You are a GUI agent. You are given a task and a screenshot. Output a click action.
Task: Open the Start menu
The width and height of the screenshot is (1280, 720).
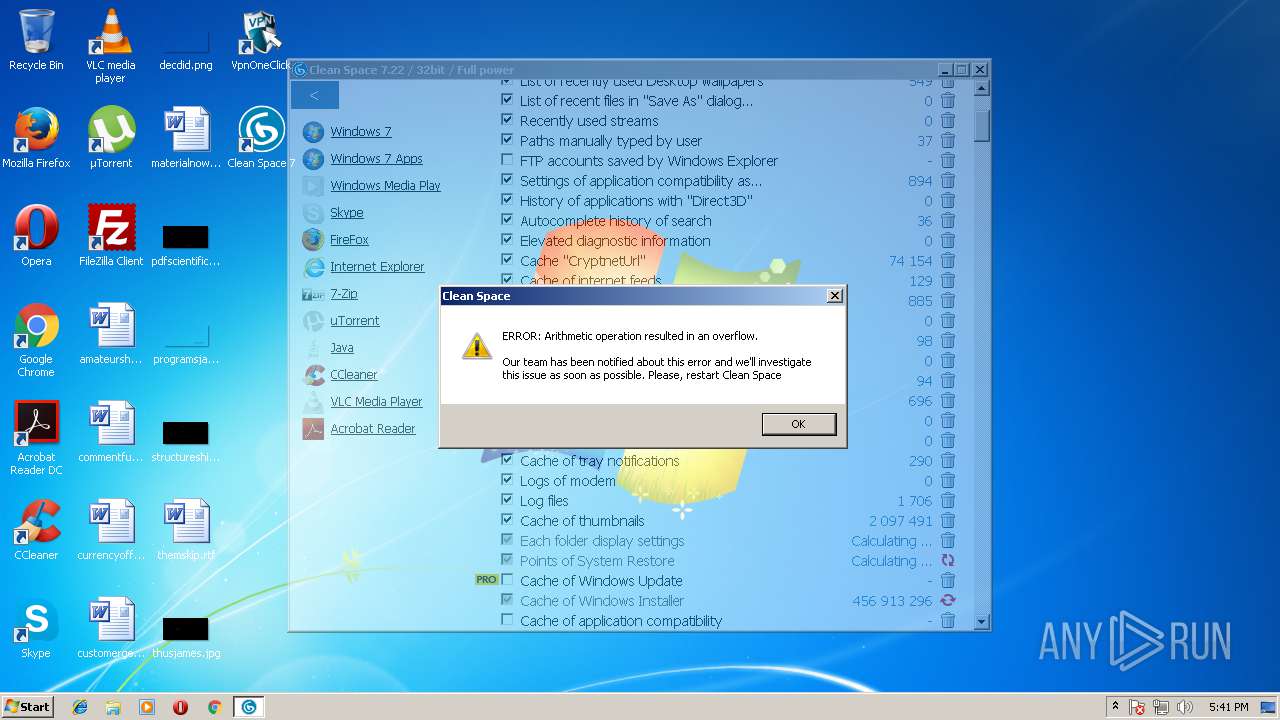click(27, 706)
